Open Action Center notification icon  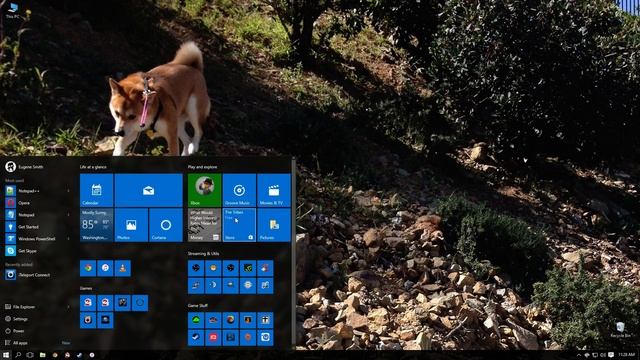tap(611, 355)
